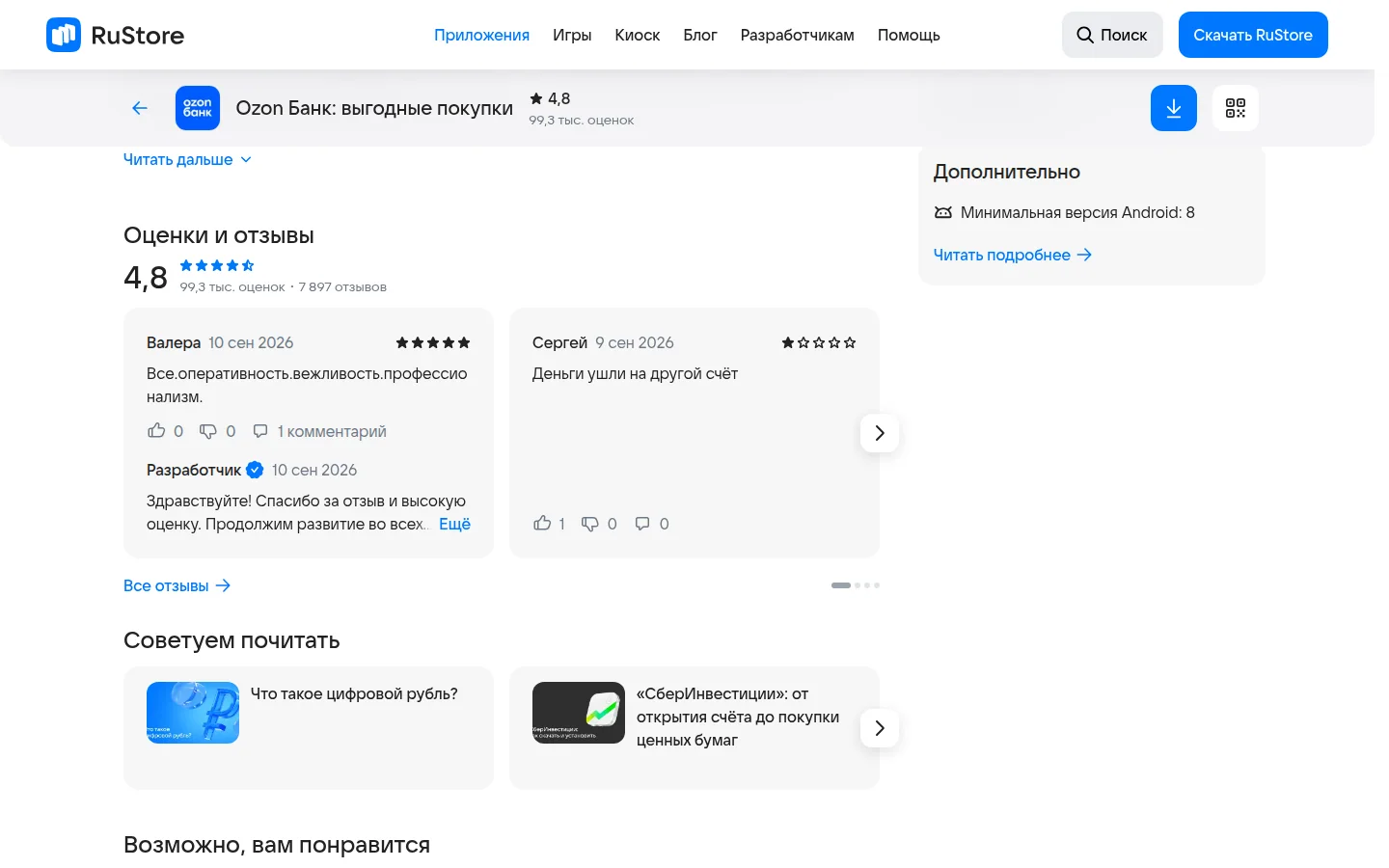
Task: Click the Скачать RuStore button
Action: click(x=1253, y=35)
